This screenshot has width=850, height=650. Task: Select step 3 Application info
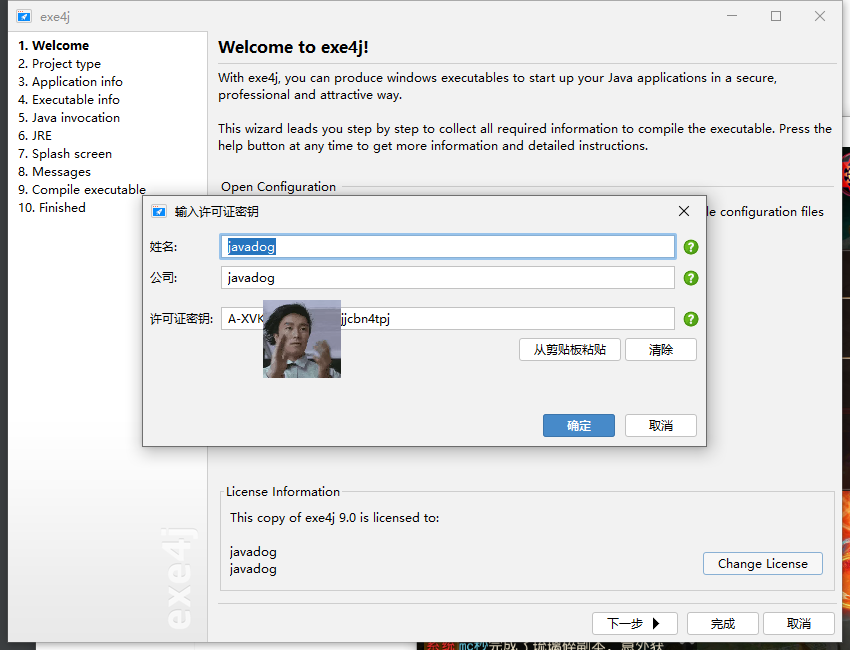70,81
